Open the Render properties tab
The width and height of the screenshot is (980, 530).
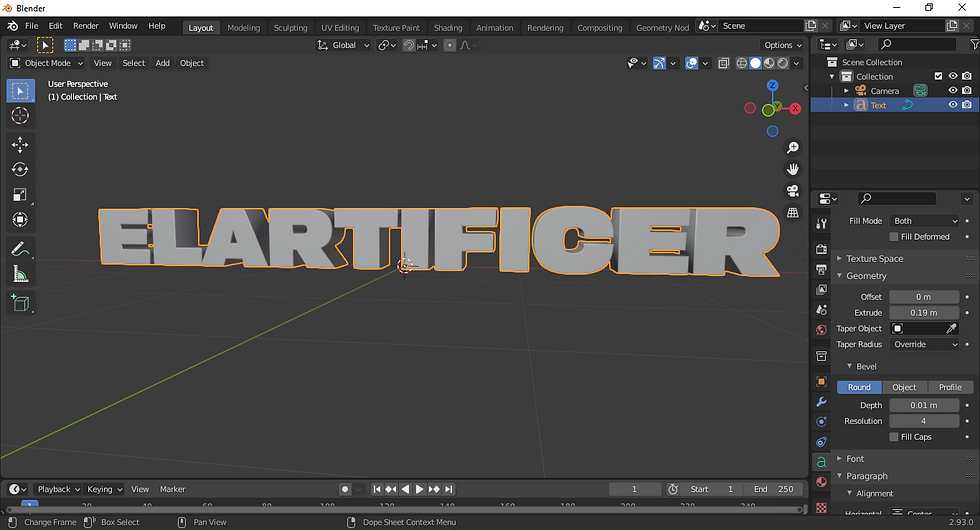pyautogui.click(x=821, y=249)
